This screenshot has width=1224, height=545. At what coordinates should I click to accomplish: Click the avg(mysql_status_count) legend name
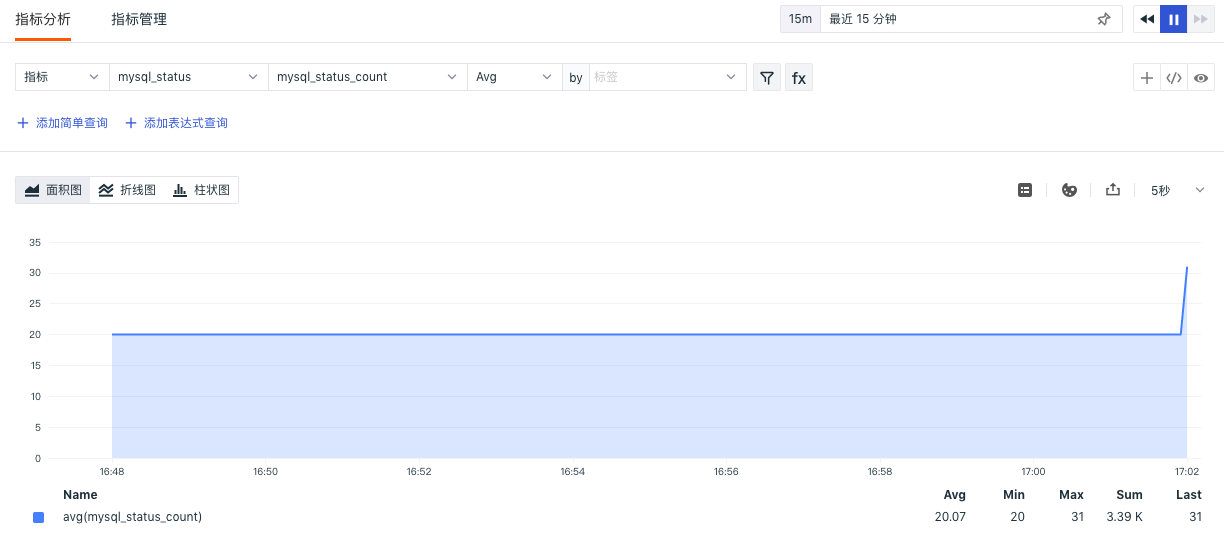tap(132, 517)
